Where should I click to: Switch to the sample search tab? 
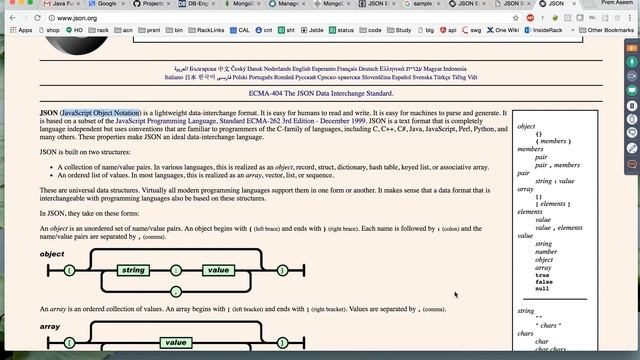tap(422, 4)
